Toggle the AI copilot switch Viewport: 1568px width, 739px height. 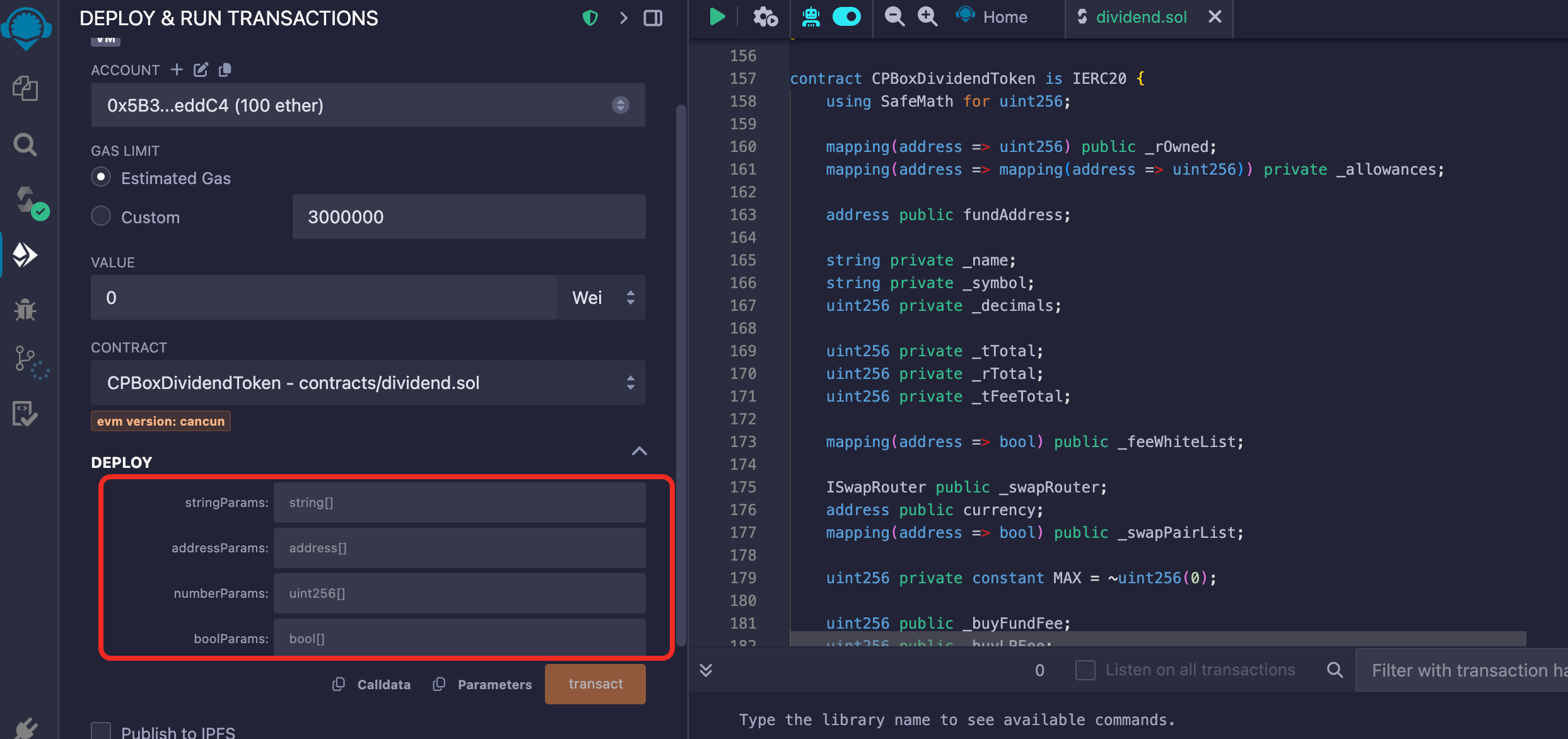click(x=846, y=17)
